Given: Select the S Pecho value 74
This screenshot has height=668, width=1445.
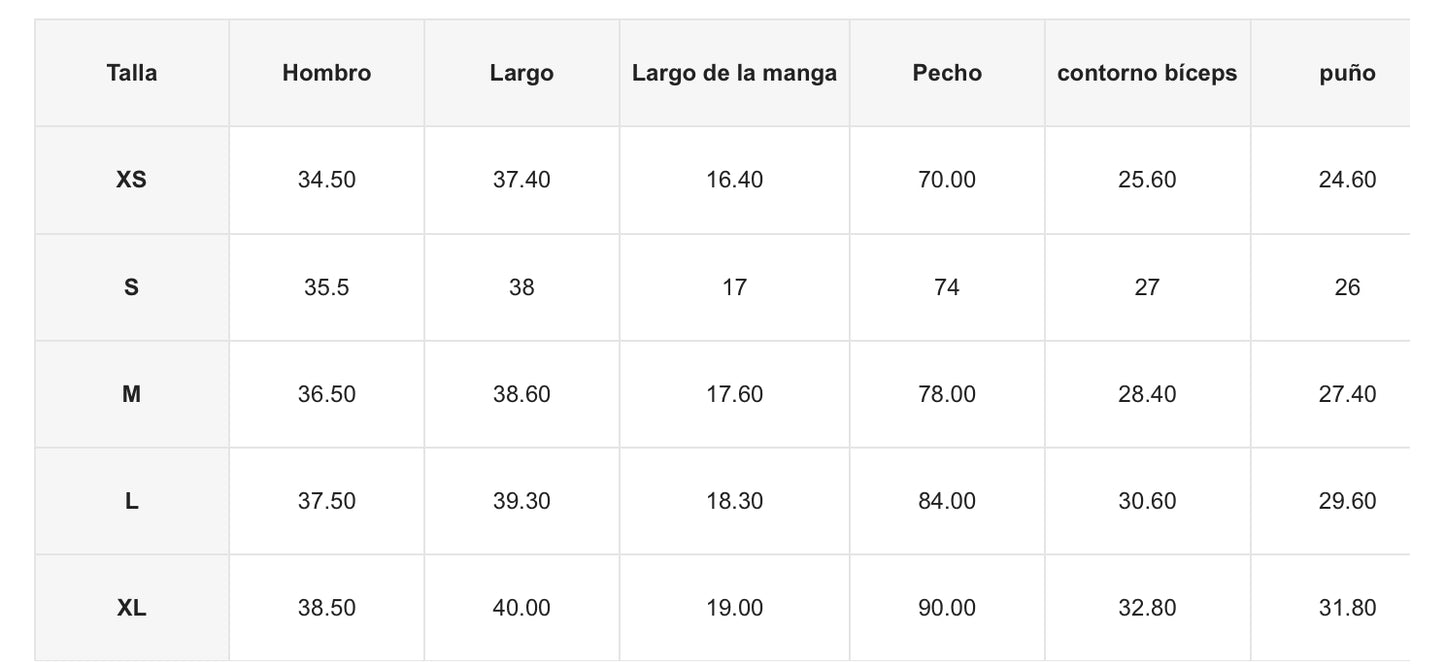Looking at the screenshot, I should (x=947, y=288).
